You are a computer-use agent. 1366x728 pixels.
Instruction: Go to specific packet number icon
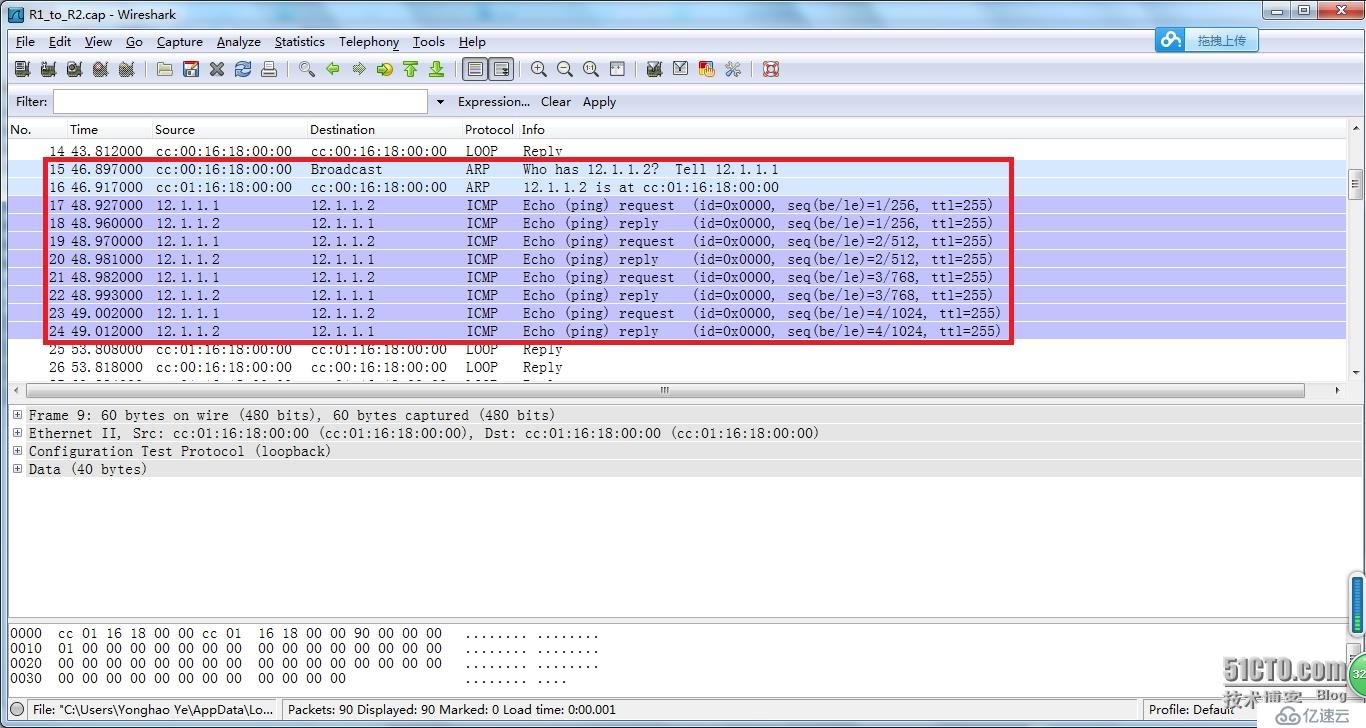point(385,69)
